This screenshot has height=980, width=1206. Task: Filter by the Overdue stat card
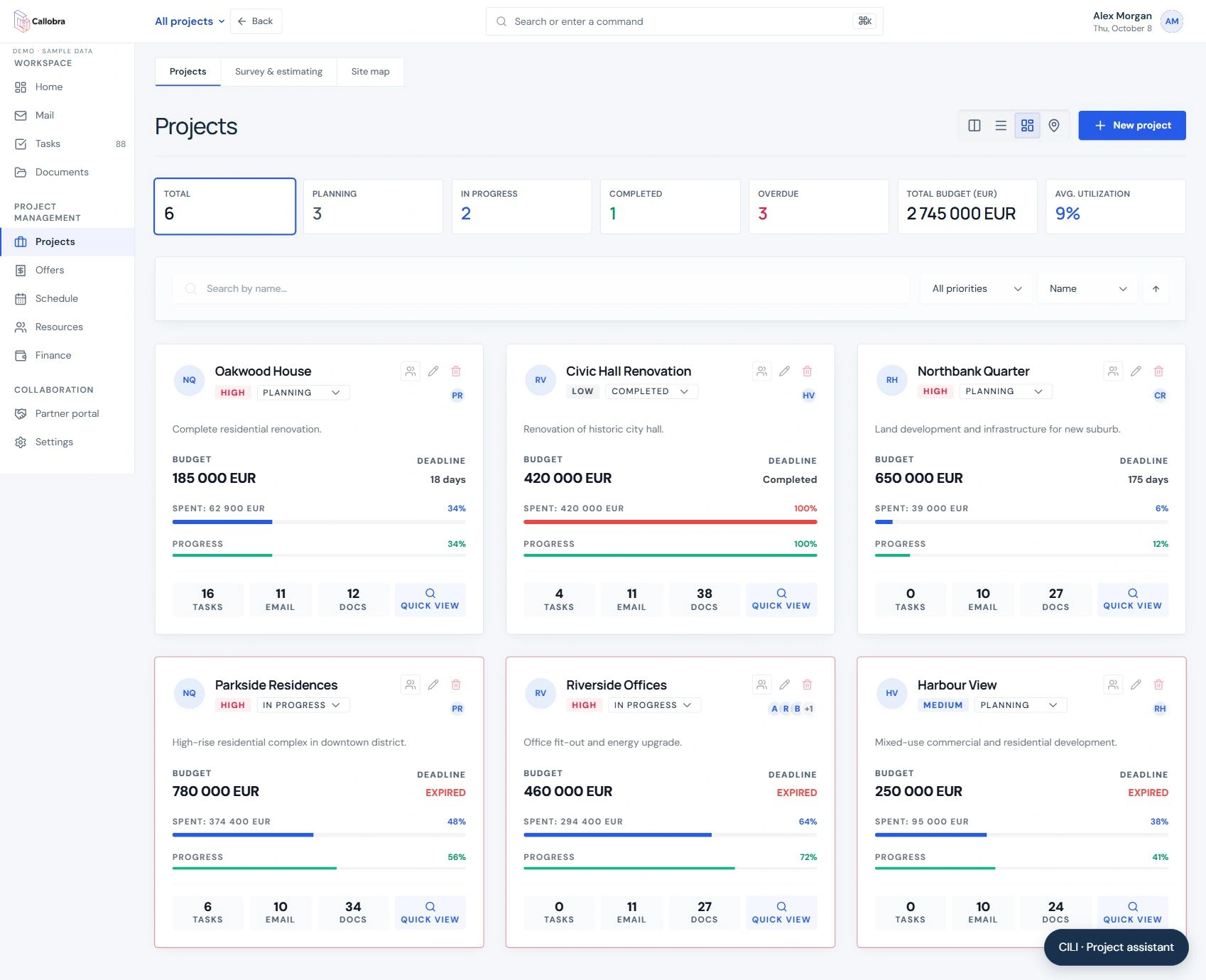(x=818, y=206)
